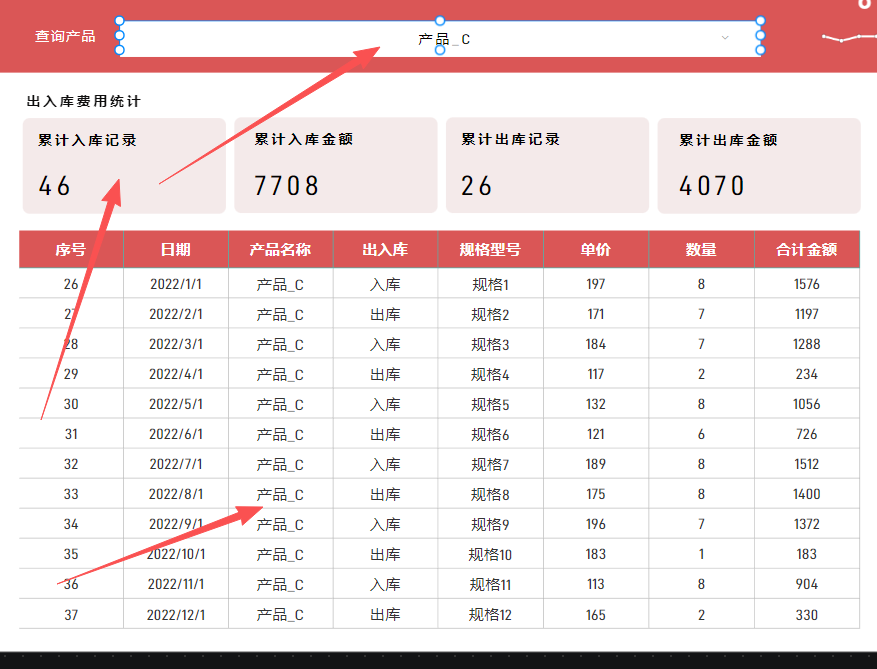Viewport: 877px width, 669px height.
Task: Select the 2022/12/1 date cell
Action: click(x=175, y=615)
